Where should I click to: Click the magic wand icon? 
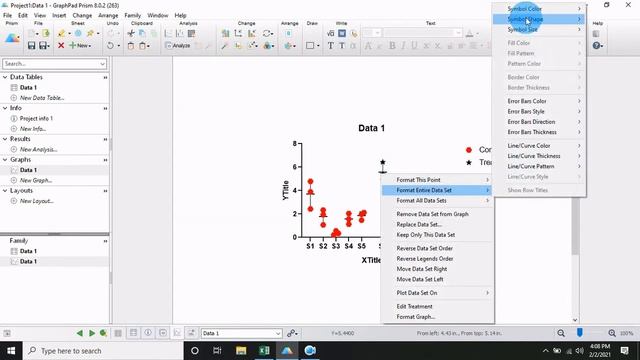click(x=224, y=46)
